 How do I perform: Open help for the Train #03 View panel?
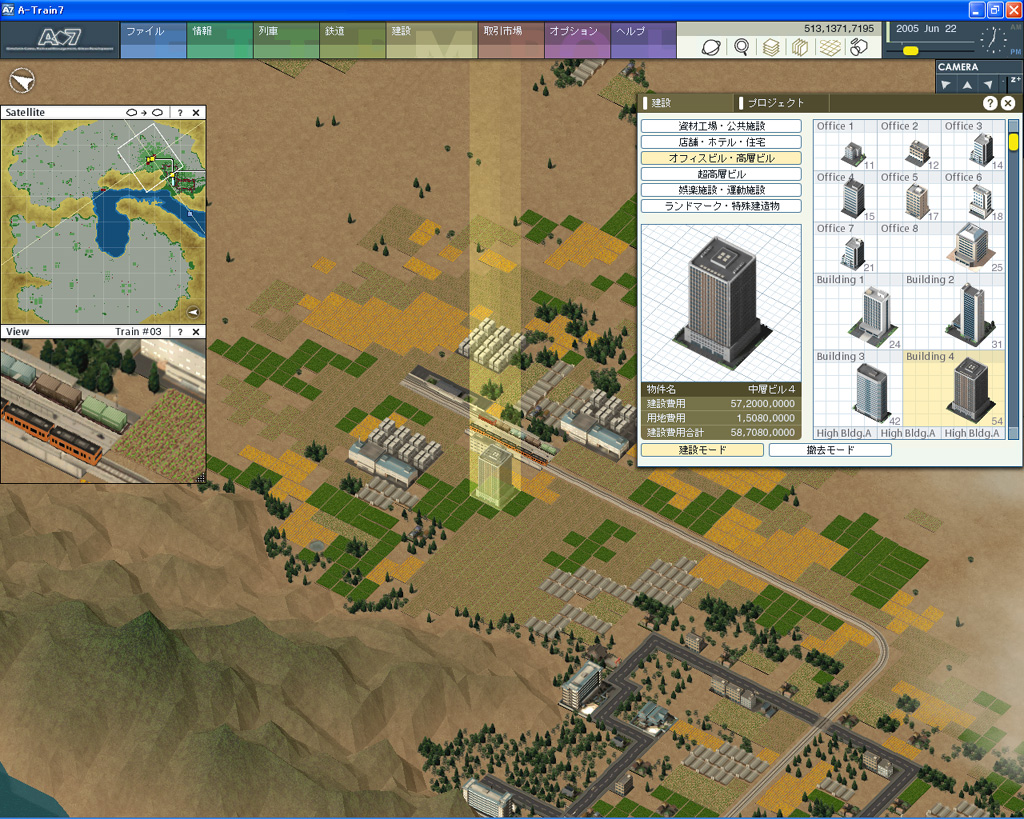(x=180, y=332)
